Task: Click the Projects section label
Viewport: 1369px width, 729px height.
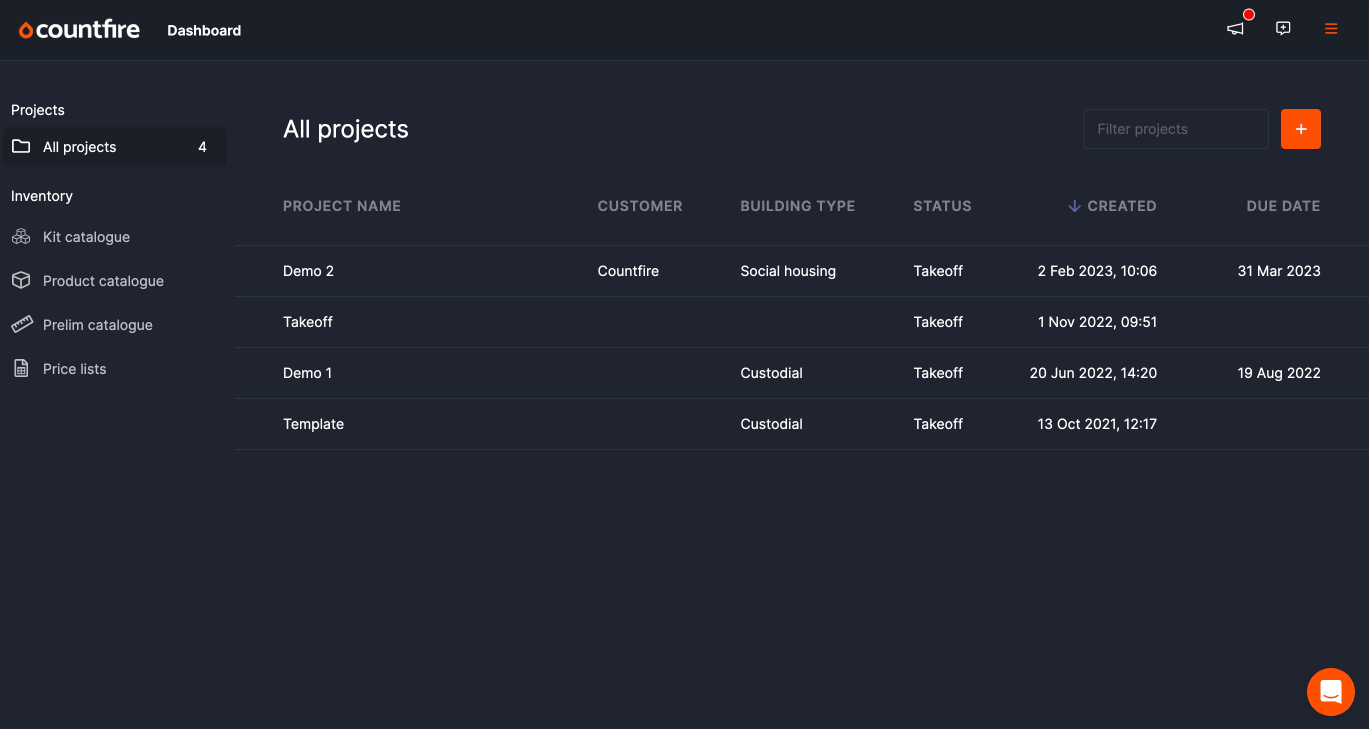Action: 38,110
